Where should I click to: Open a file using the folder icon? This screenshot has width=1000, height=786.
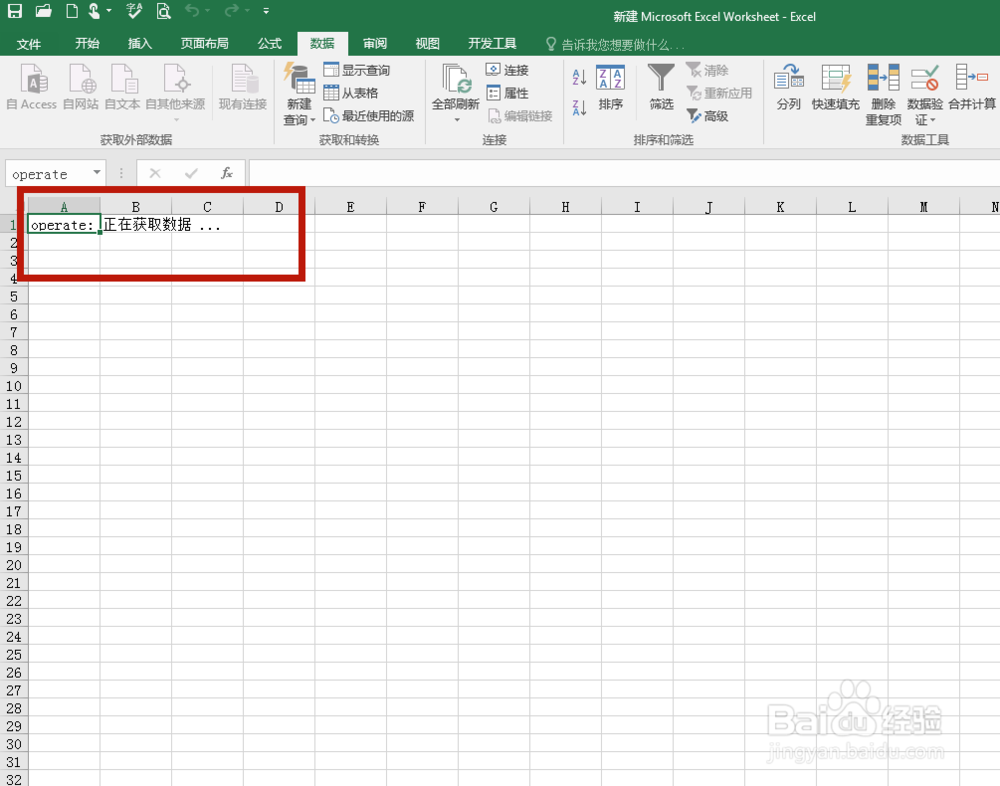point(43,11)
